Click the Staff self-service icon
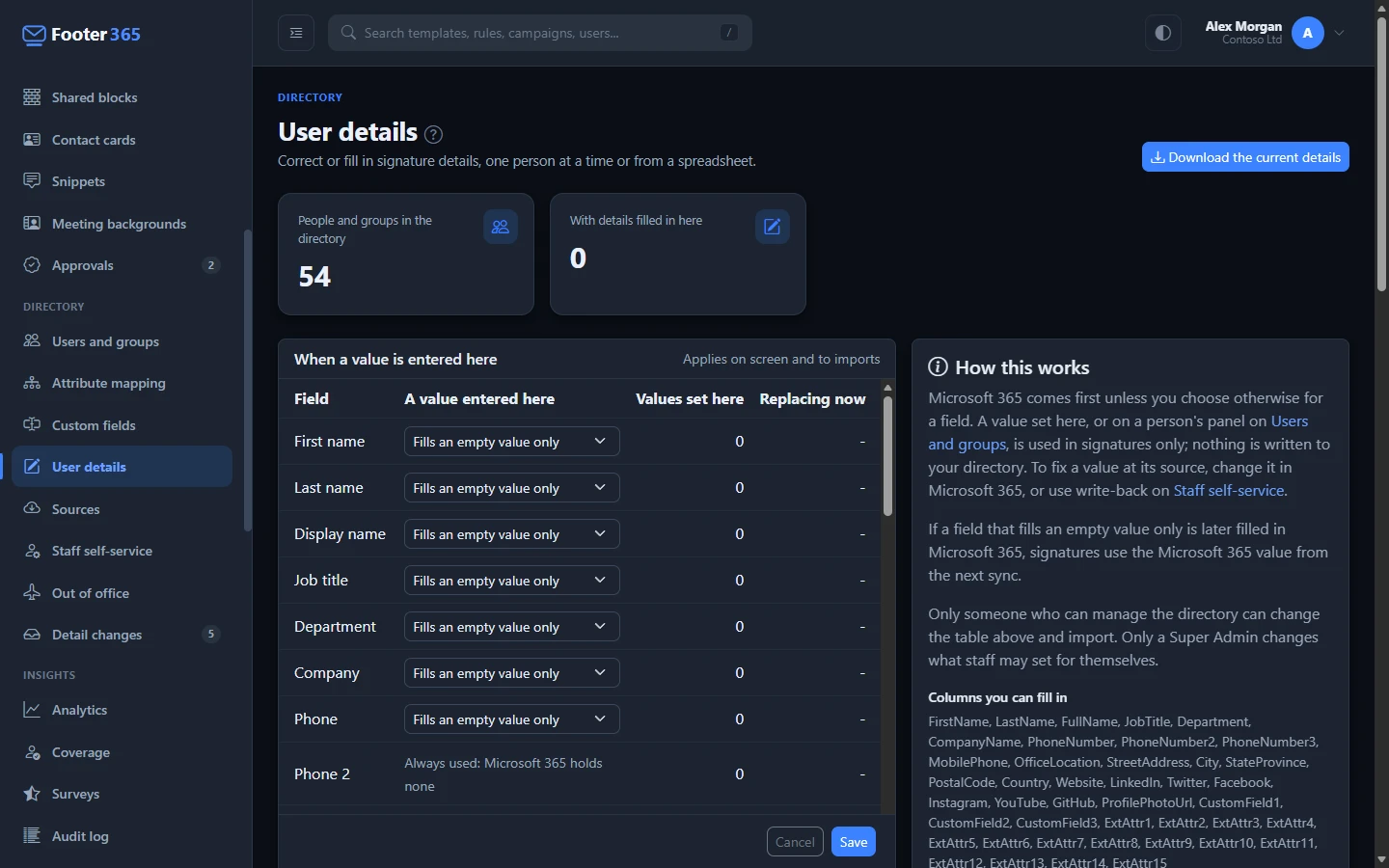The height and width of the screenshot is (868, 1389). [32, 551]
